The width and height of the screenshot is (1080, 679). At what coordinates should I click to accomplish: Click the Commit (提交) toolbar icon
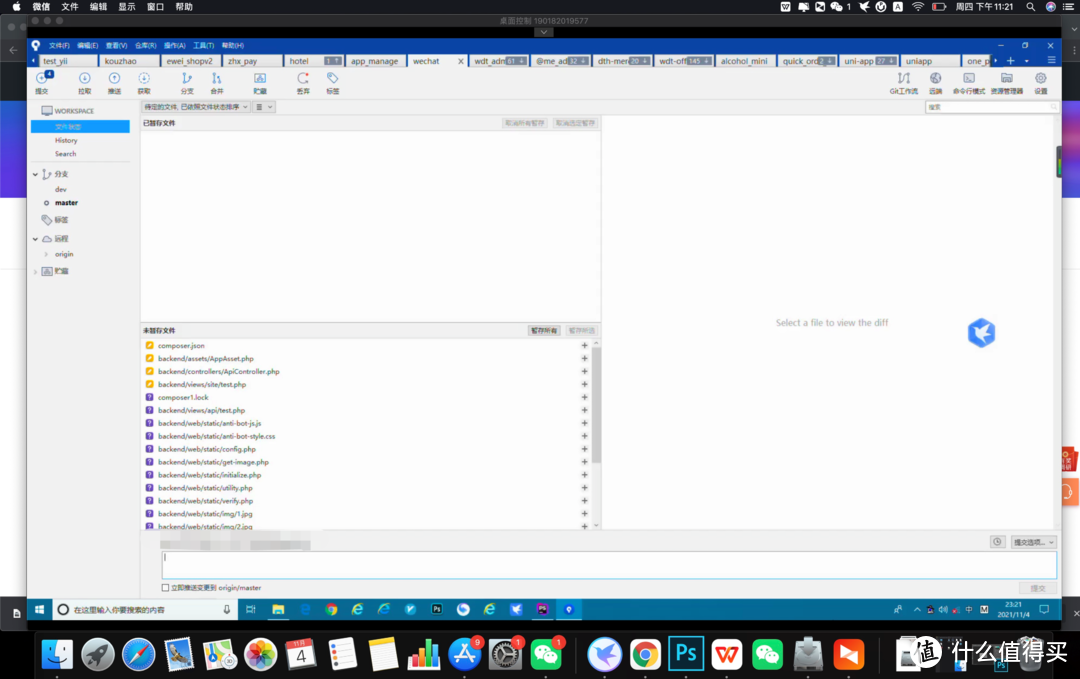tap(43, 83)
